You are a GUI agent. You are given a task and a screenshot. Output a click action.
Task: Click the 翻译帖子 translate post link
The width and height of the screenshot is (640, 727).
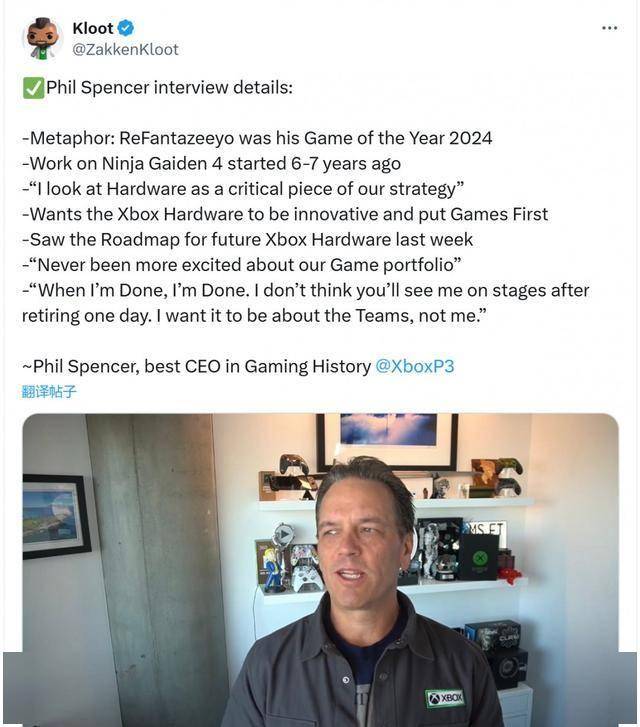pyautogui.click(x=49, y=391)
